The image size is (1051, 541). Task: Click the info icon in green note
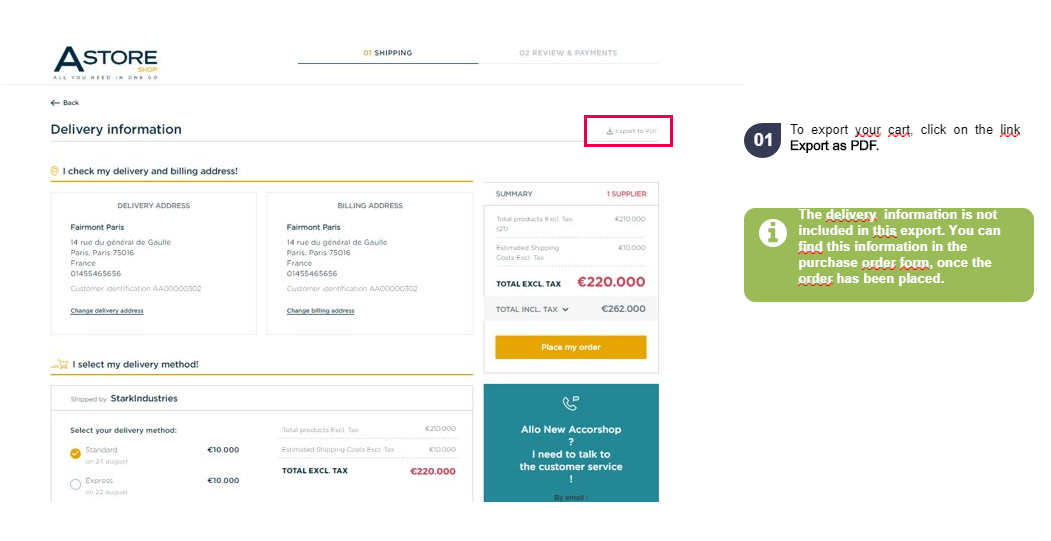(772, 233)
